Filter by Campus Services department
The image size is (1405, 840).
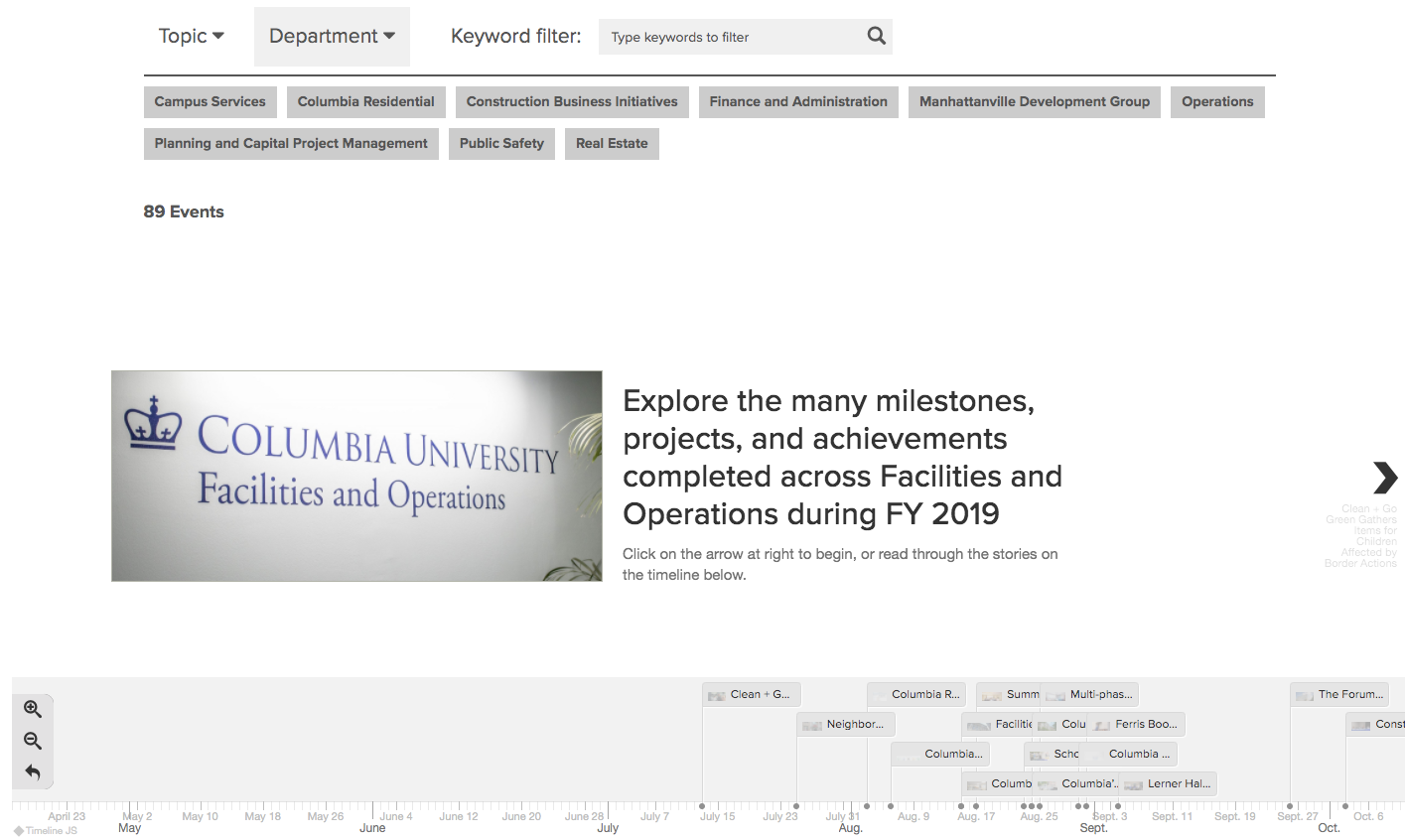[x=211, y=102]
